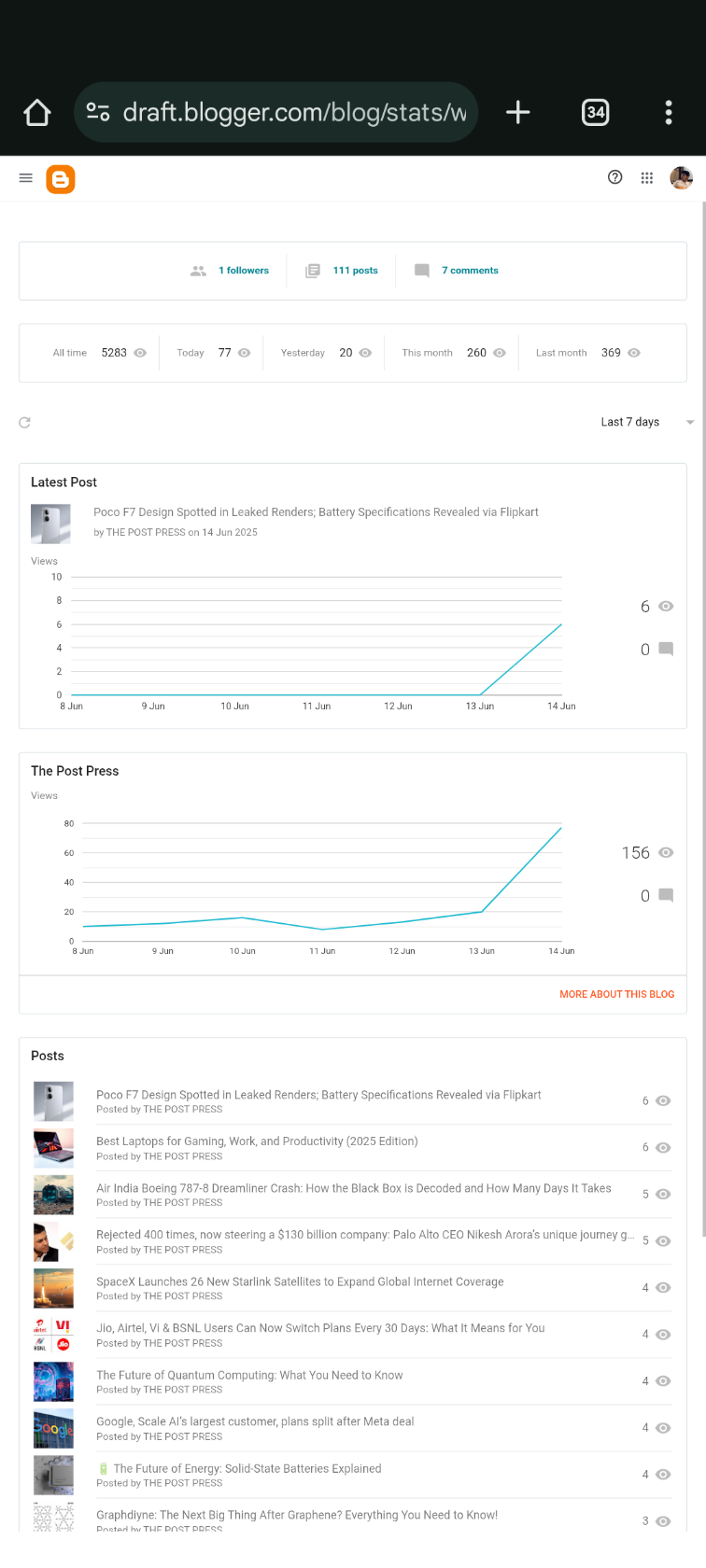Screen dimensions: 706x1568
Task: Open the Best Laptops for Gaming post thumbnail
Action: (x=53, y=1148)
